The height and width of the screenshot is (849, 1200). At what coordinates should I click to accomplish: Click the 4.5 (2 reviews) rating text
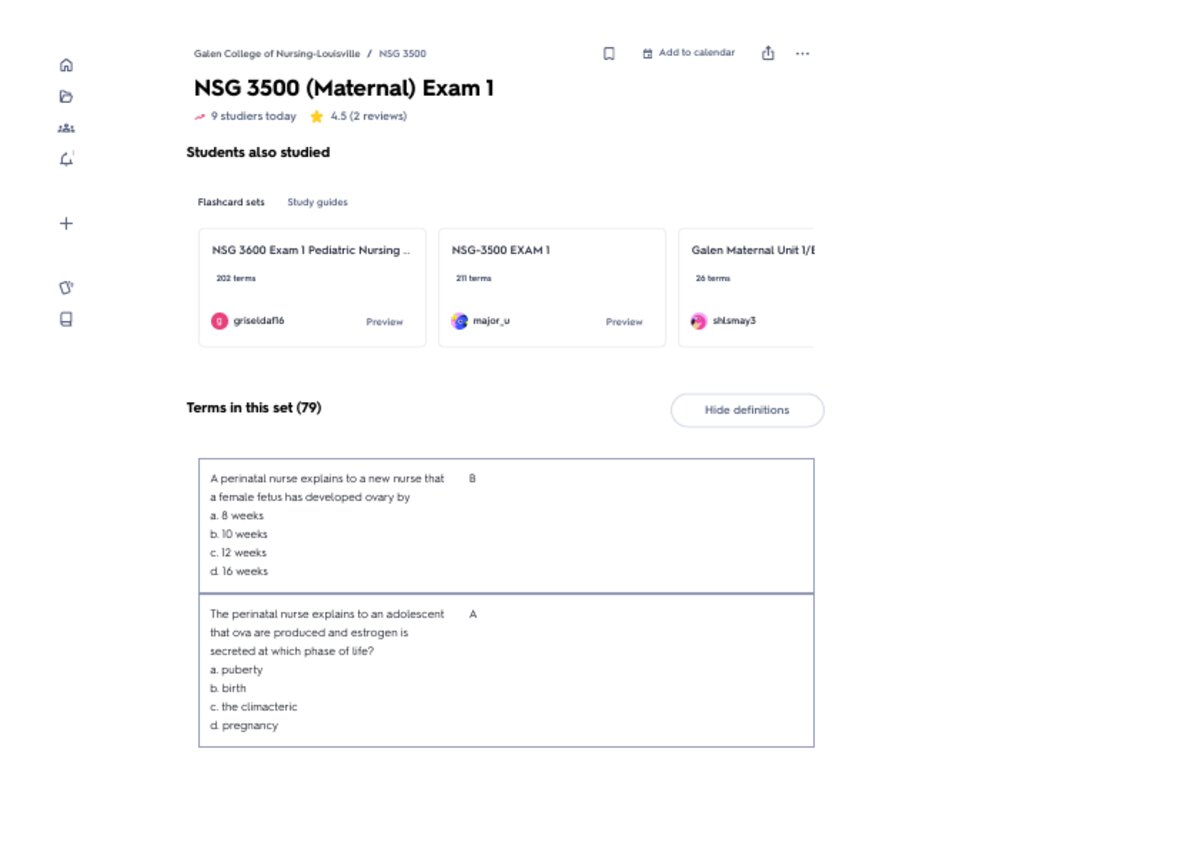click(x=369, y=116)
